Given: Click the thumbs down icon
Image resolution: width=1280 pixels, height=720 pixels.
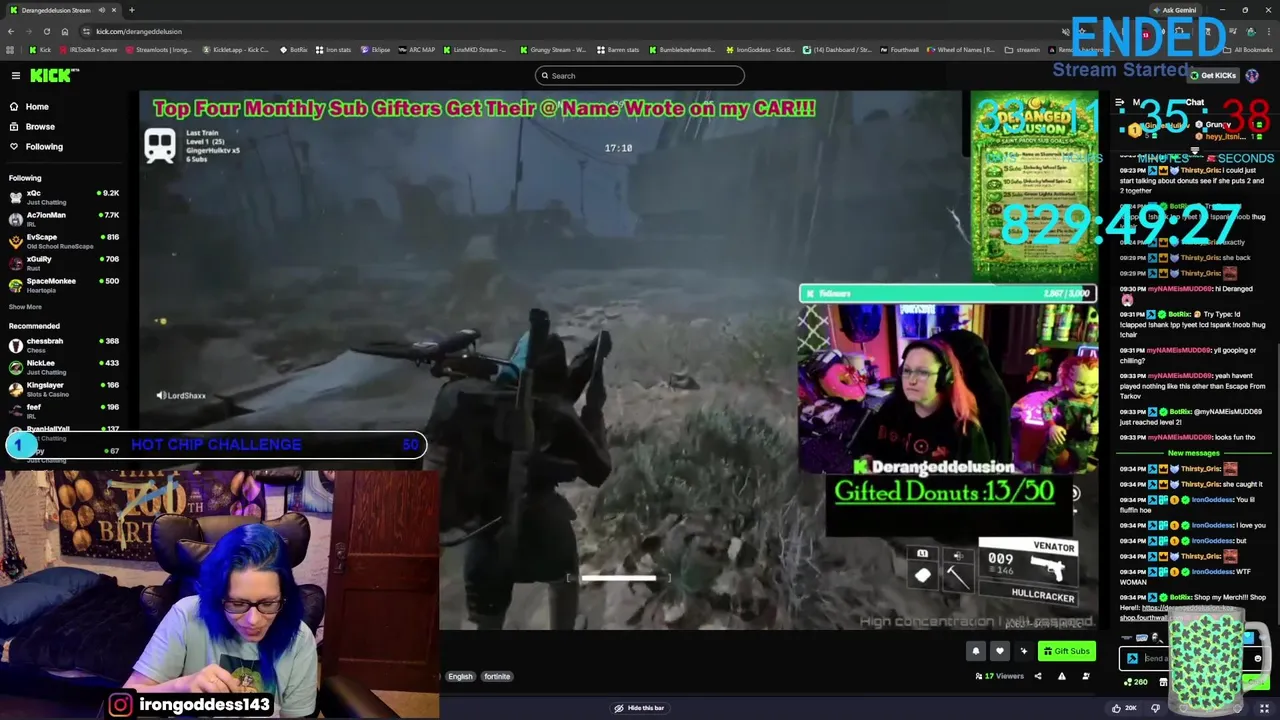Looking at the screenshot, I should [x=1155, y=708].
